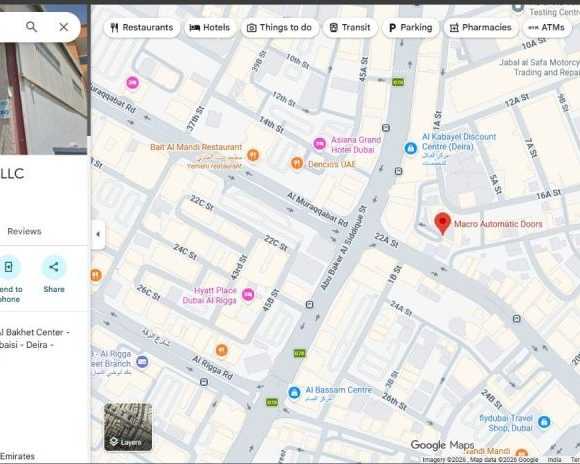This screenshot has width=580, height=464.
Task: Click the Share icon button
Action: (54, 267)
